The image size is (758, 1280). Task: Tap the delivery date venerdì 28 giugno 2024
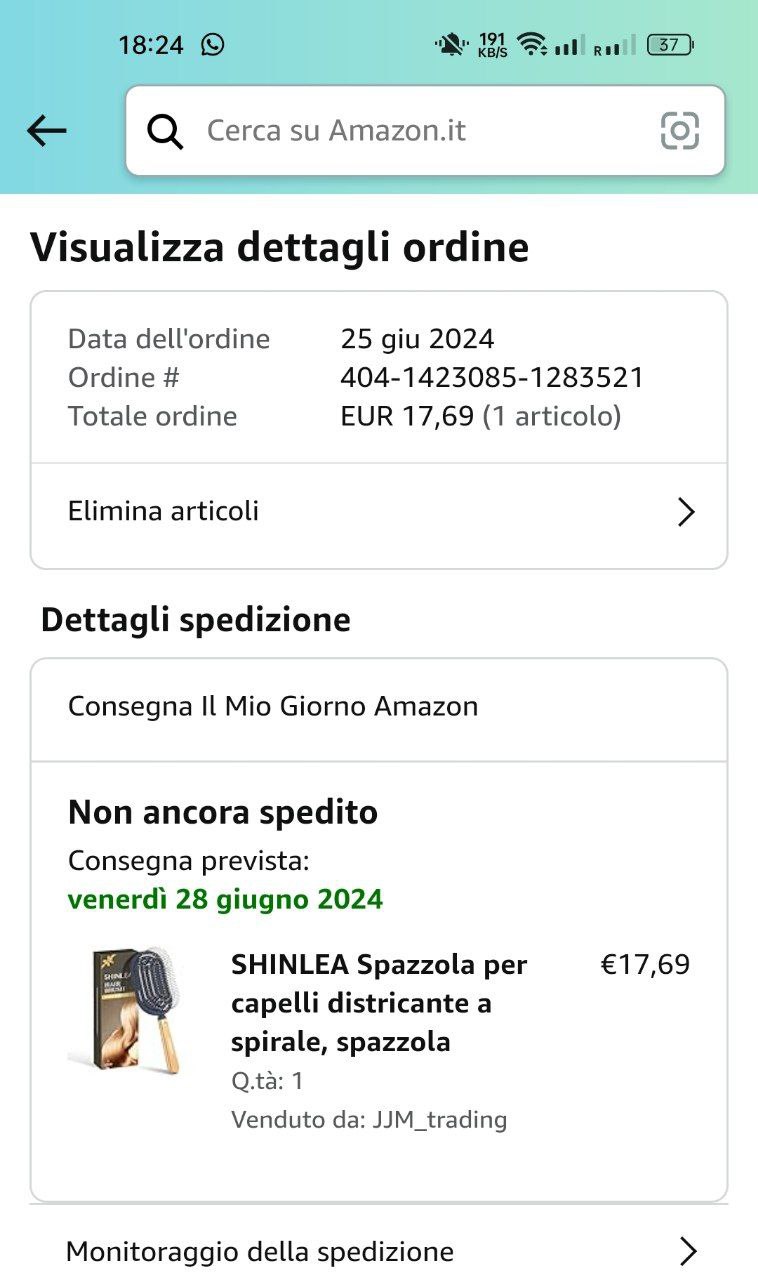point(225,899)
